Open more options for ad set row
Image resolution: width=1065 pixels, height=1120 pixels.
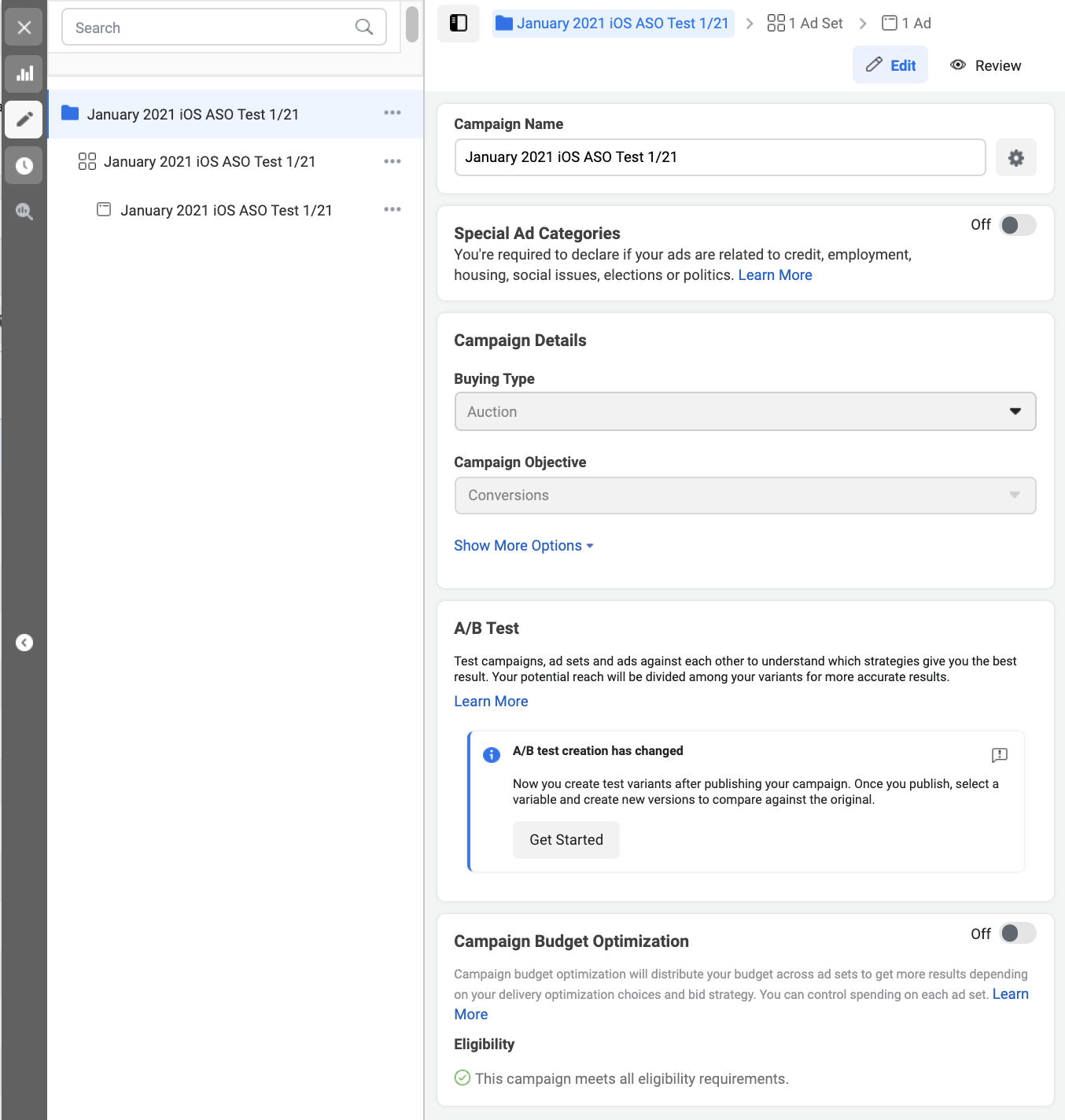[392, 161]
